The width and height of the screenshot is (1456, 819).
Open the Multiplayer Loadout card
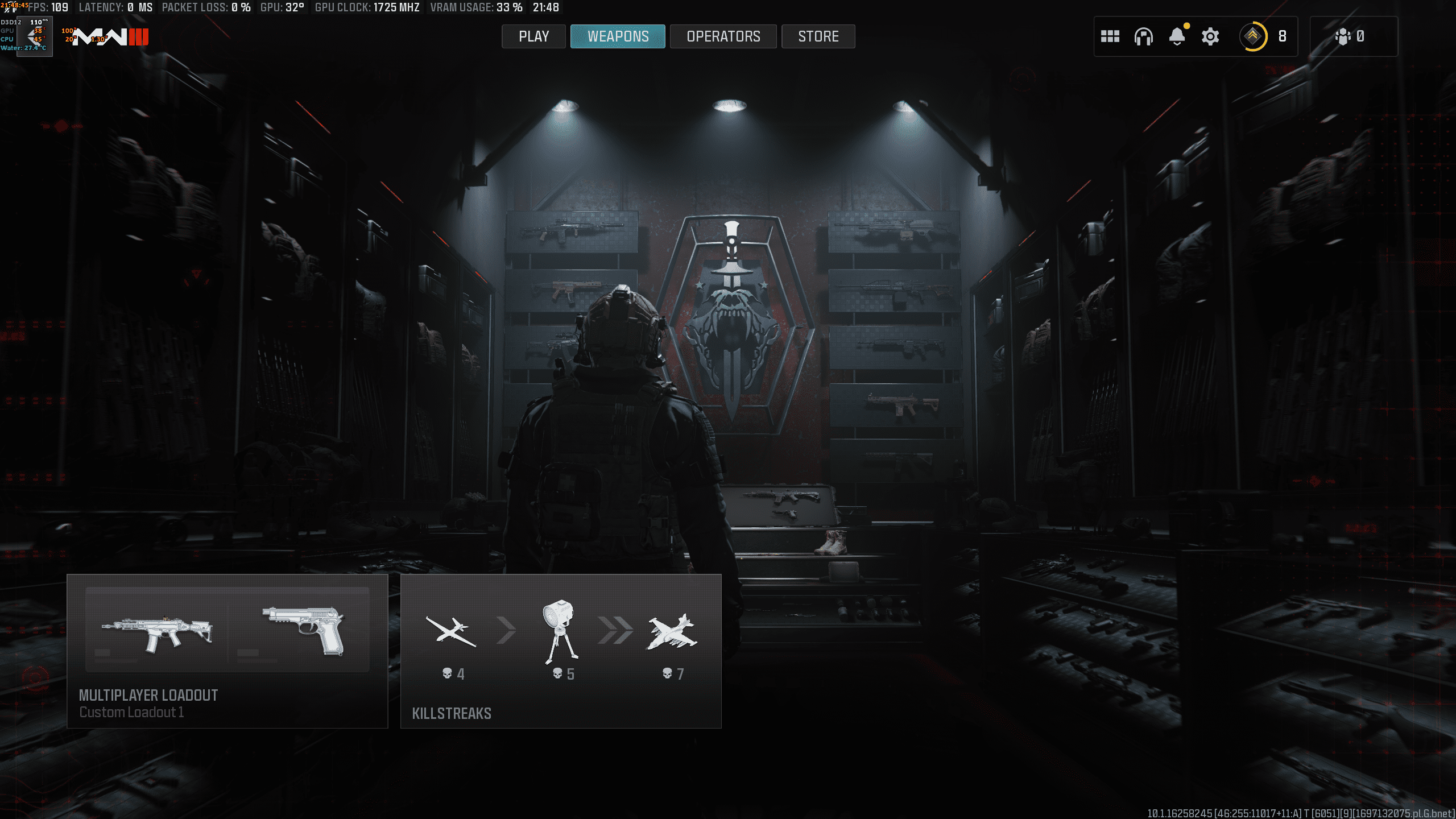coord(227,651)
